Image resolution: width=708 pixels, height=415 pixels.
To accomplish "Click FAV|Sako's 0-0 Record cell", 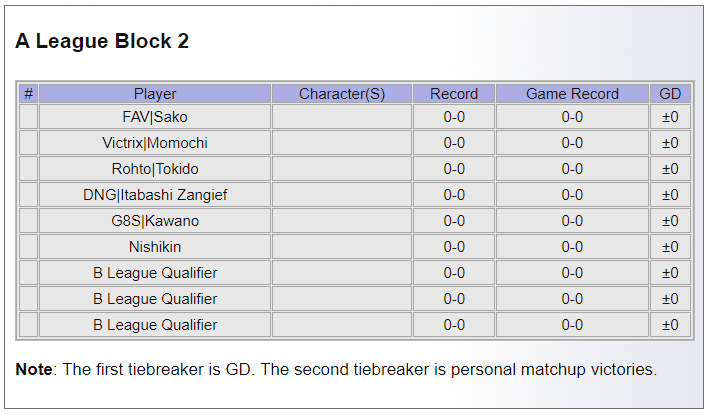I will click(x=454, y=117).
